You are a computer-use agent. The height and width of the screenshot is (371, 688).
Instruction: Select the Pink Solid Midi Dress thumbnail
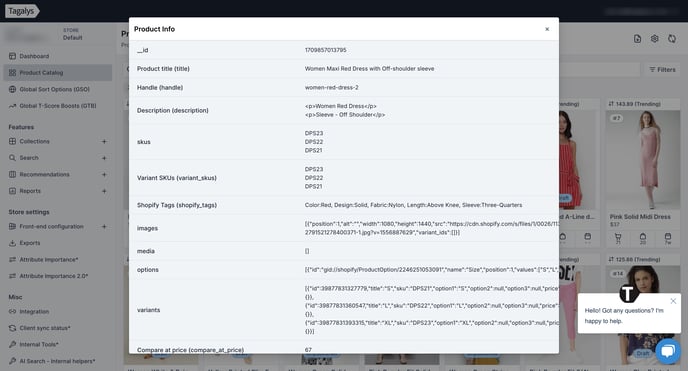pyautogui.click(x=643, y=160)
